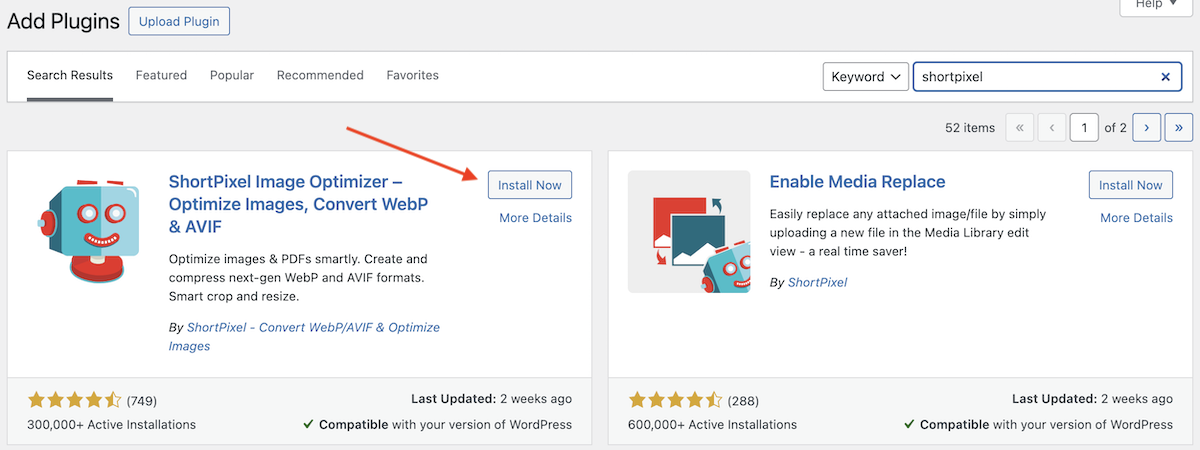Select the Search Results tab
Viewport: 1200px width, 450px height.
tap(70, 75)
